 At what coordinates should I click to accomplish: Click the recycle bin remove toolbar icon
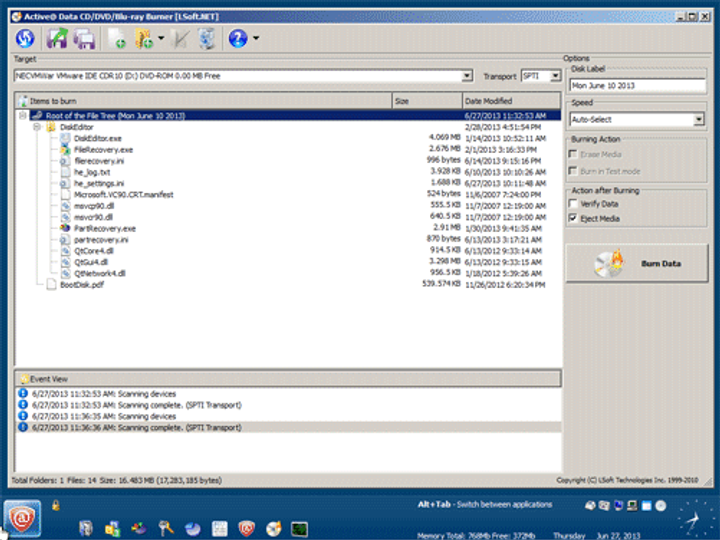point(207,39)
